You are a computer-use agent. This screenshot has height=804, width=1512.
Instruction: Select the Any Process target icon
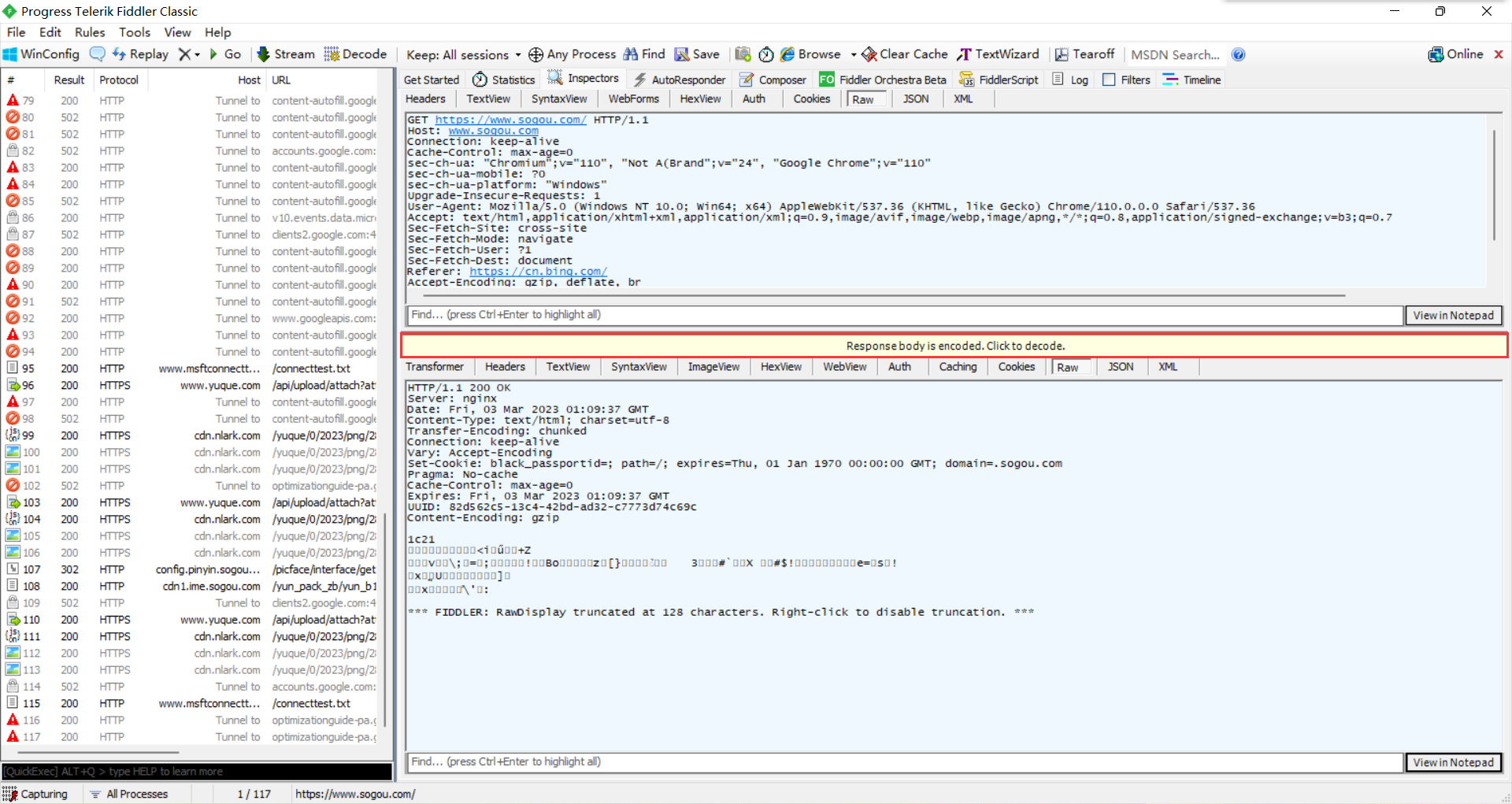tap(535, 54)
